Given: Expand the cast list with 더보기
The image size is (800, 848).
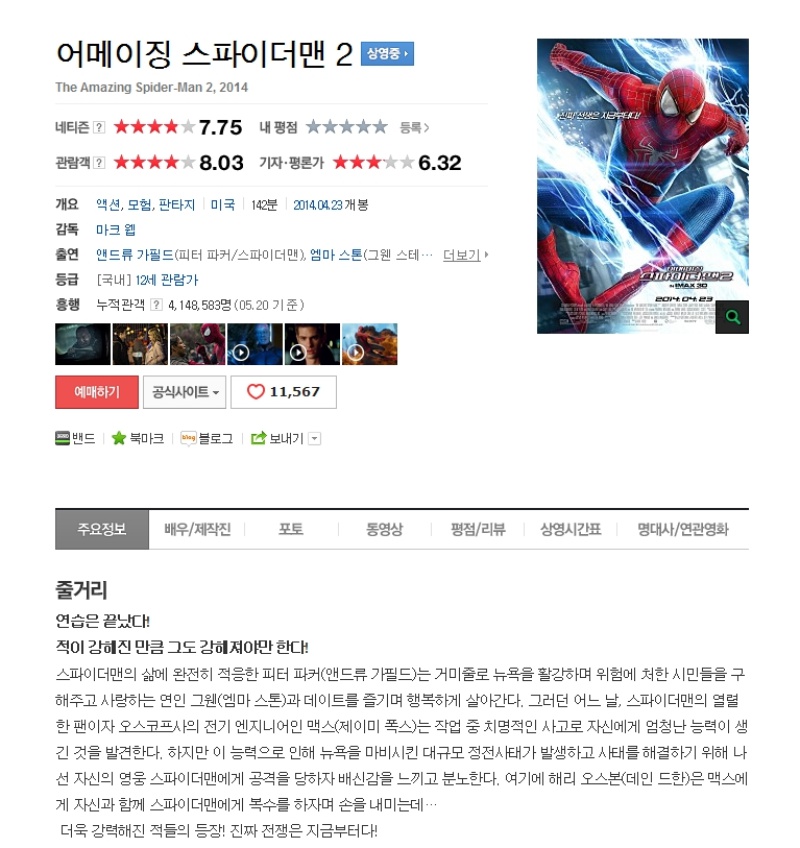Looking at the screenshot, I should [x=465, y=255].
